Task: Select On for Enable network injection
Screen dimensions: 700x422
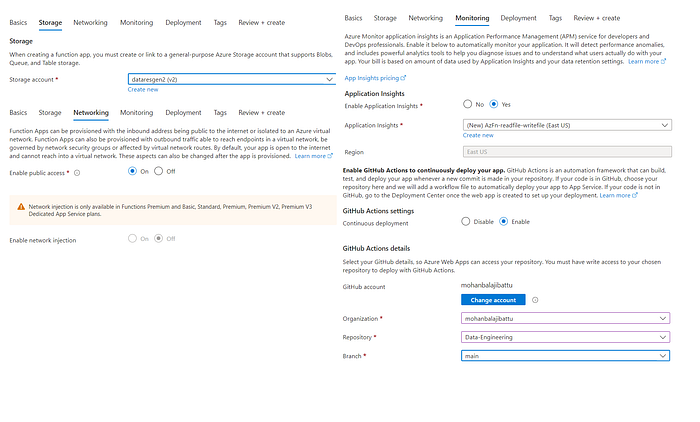Action: (x=132, y=238)
